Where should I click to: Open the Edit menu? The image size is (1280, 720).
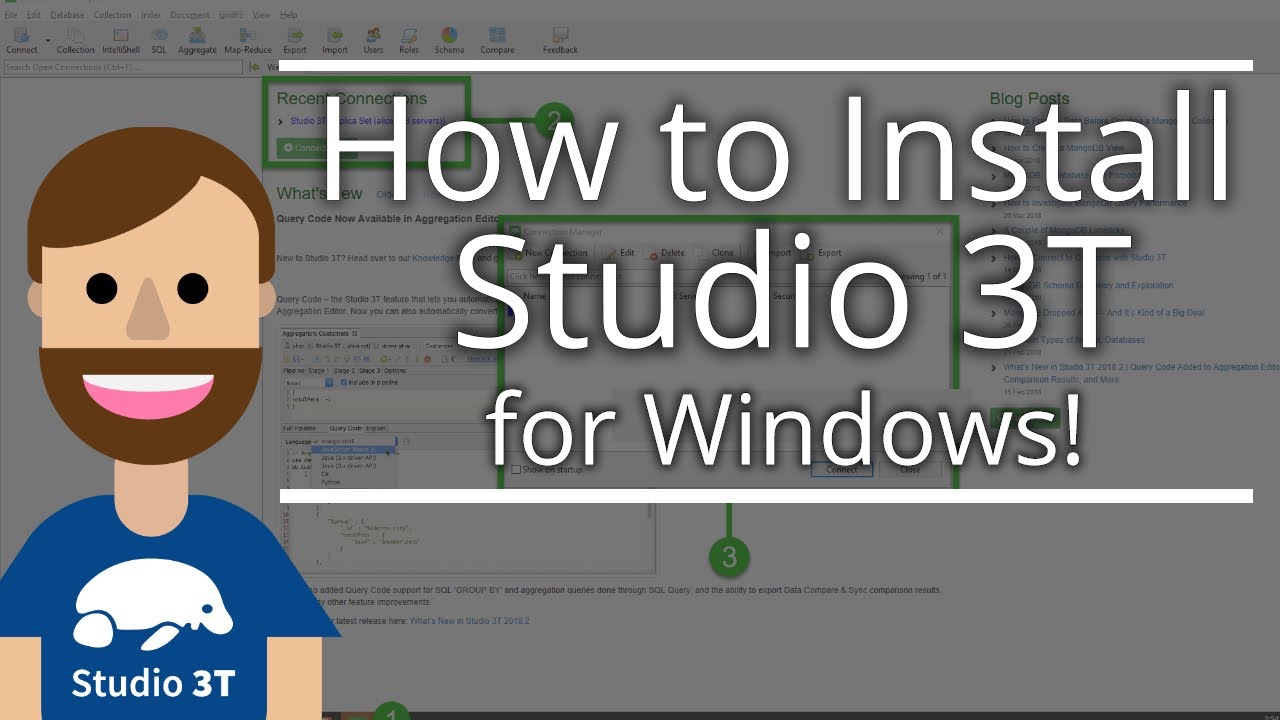(x=34, y=15)
